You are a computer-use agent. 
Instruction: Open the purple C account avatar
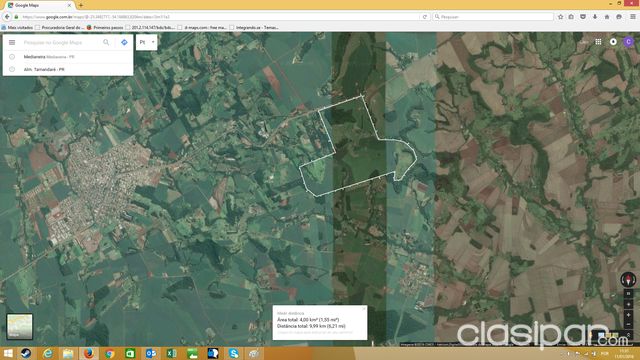(629, 42)
